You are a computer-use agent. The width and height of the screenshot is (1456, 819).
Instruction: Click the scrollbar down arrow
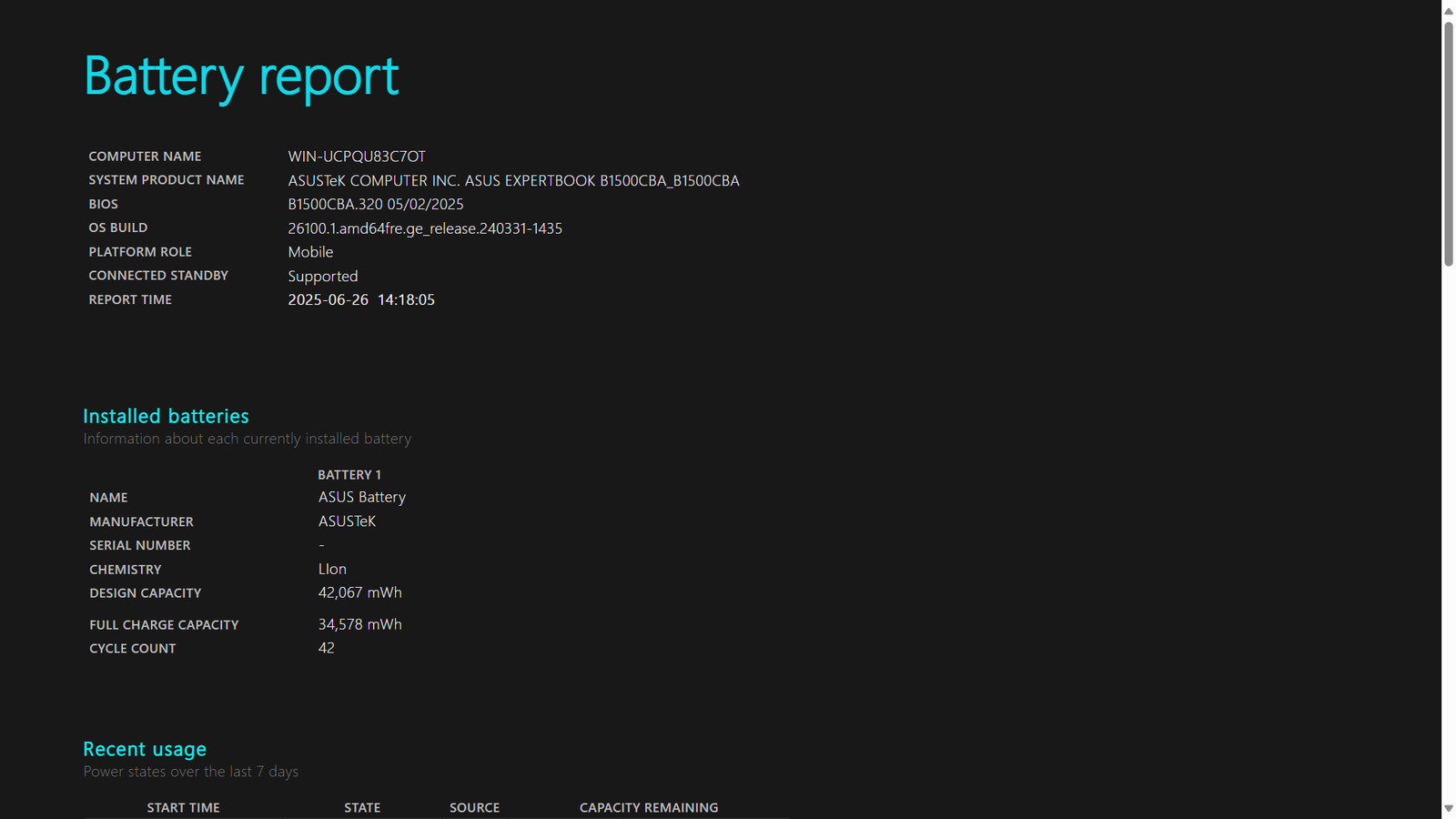[x=1449, y=808]
